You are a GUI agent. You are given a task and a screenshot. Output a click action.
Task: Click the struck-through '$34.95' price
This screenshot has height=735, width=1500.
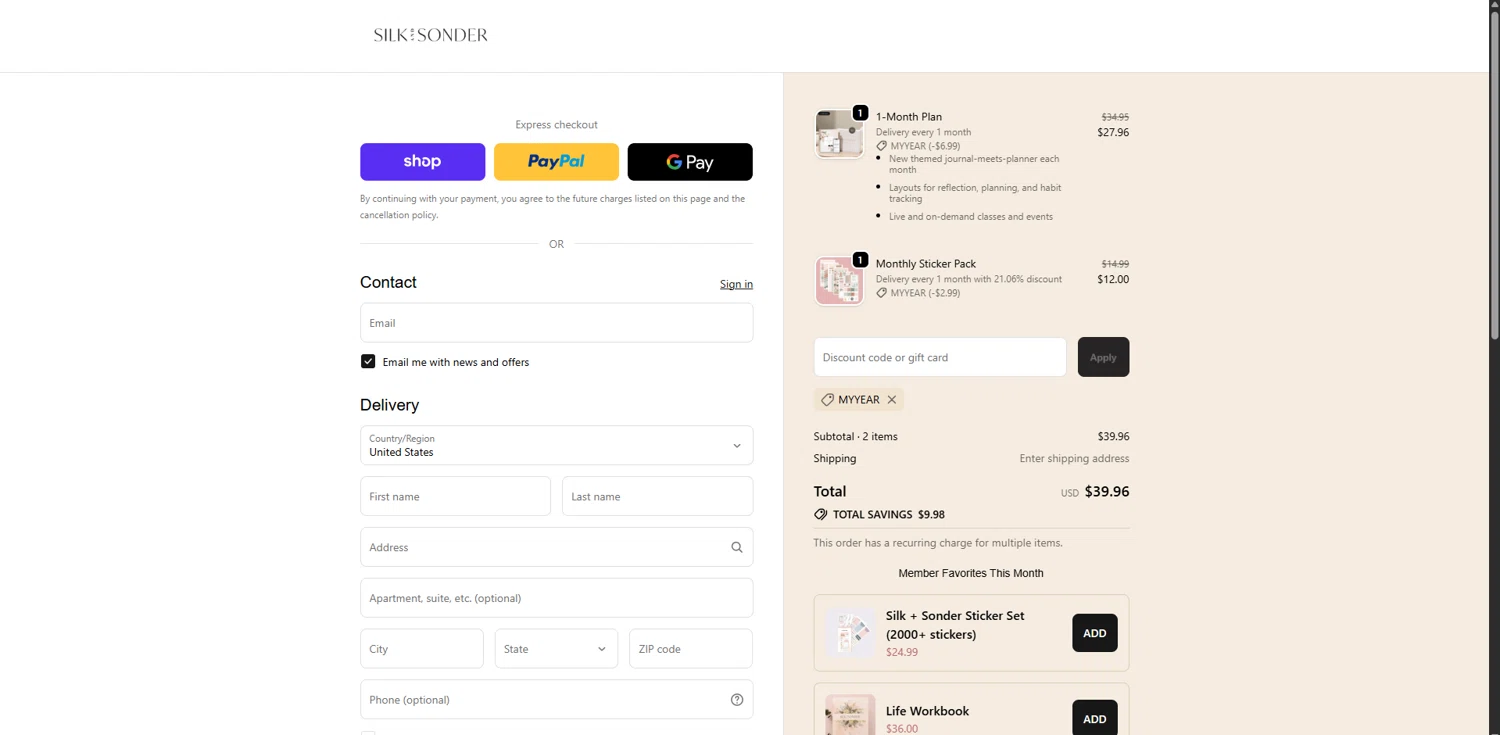coord(1115,117)
